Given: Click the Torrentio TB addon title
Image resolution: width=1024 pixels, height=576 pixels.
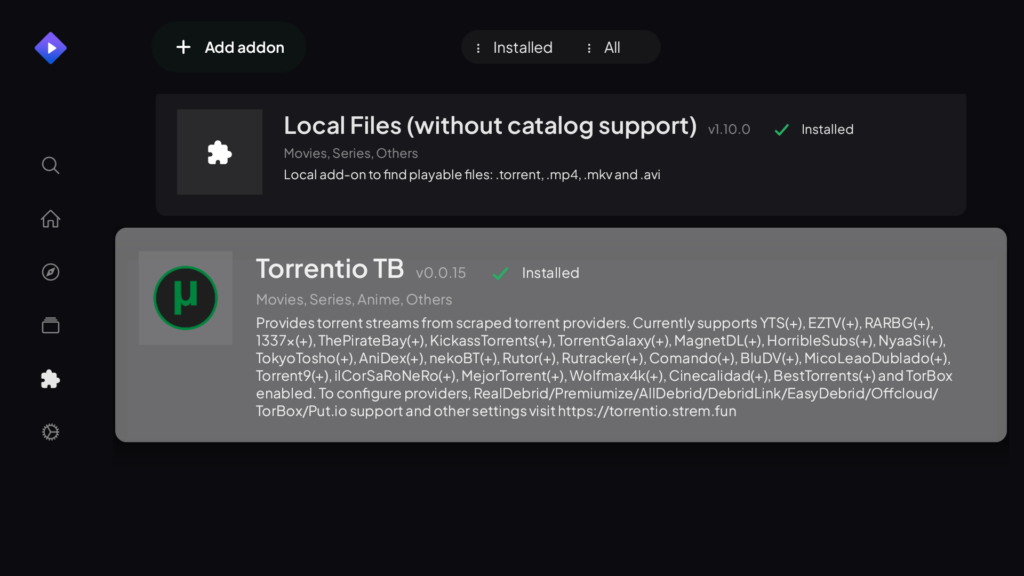Looking at the screenshot, I should (330, 268).
